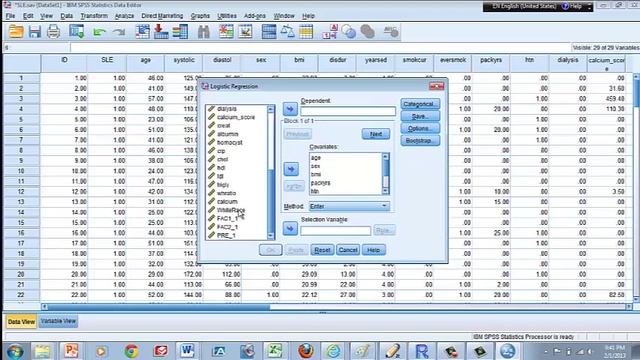Click the variable list scroll-down arrow
The width and height of the screenshot is (640, 360).
coord(271,236)
